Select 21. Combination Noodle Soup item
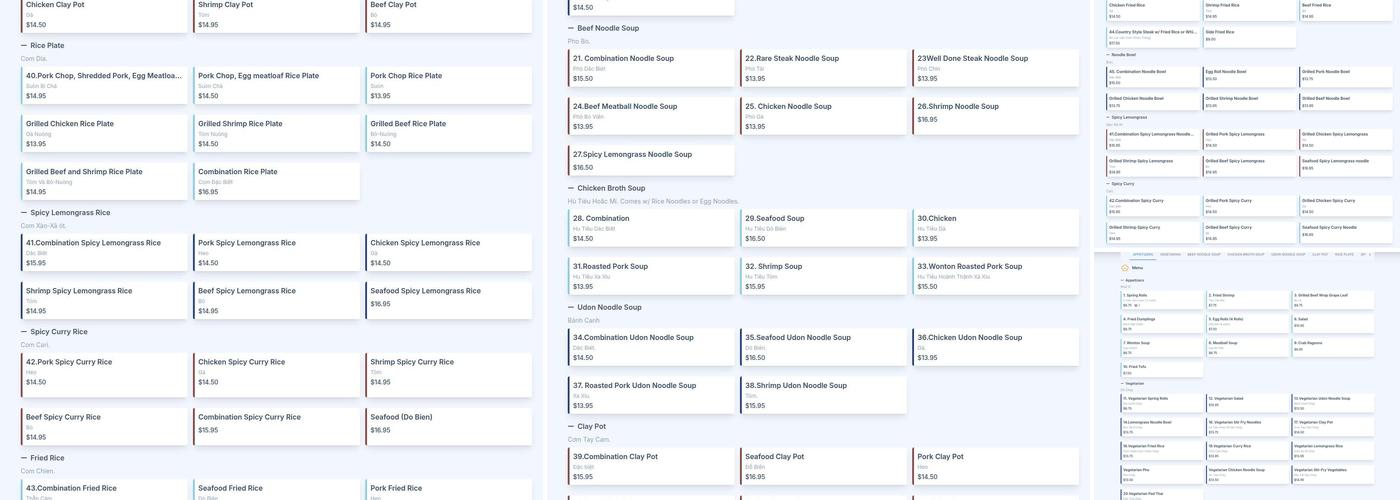 click(x=652, y=68)
